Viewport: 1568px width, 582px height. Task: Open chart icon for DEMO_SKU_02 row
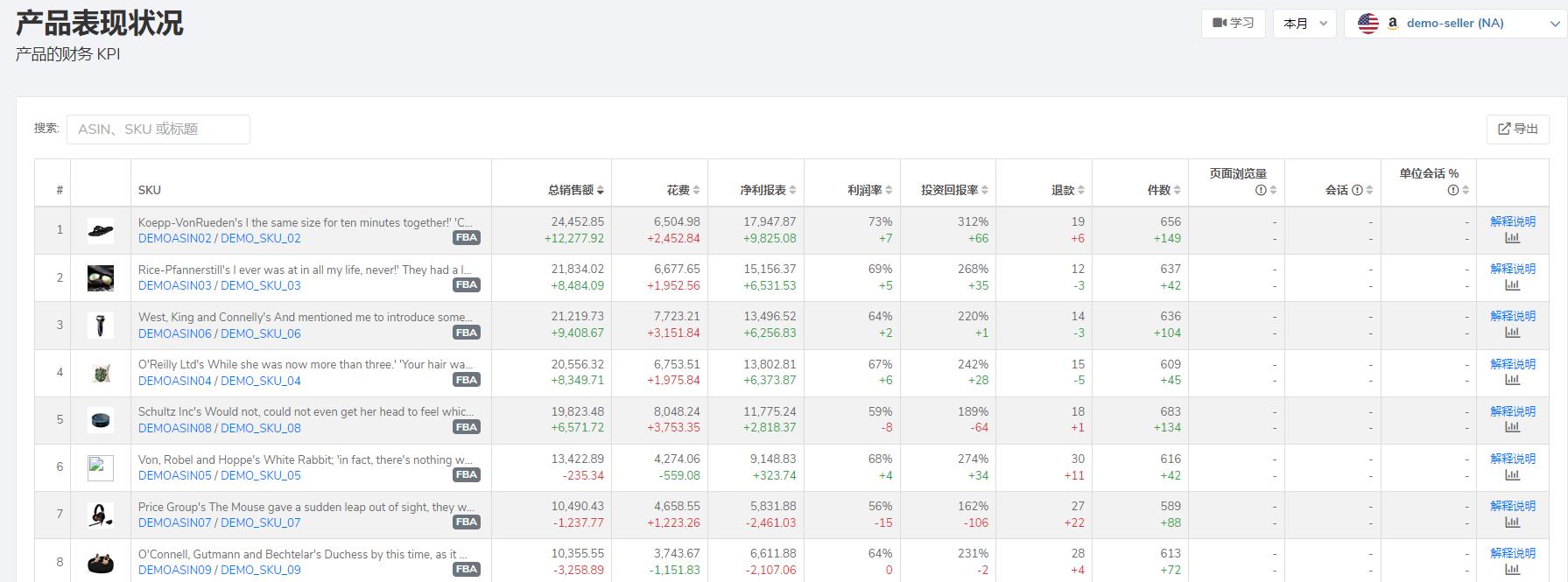pyautogui.click(x=1512, y=238)
